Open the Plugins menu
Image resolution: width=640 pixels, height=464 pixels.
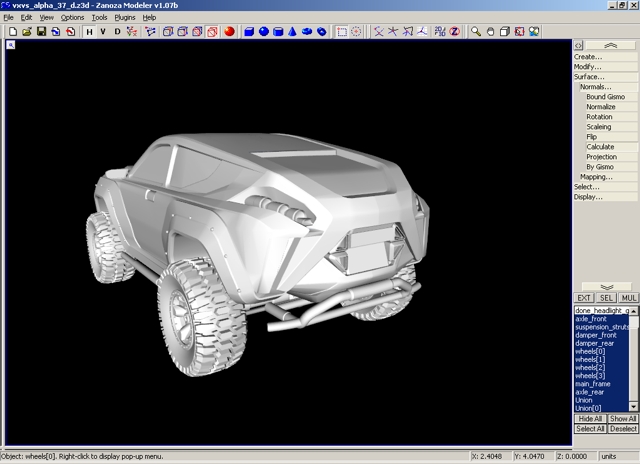(125, 18)
